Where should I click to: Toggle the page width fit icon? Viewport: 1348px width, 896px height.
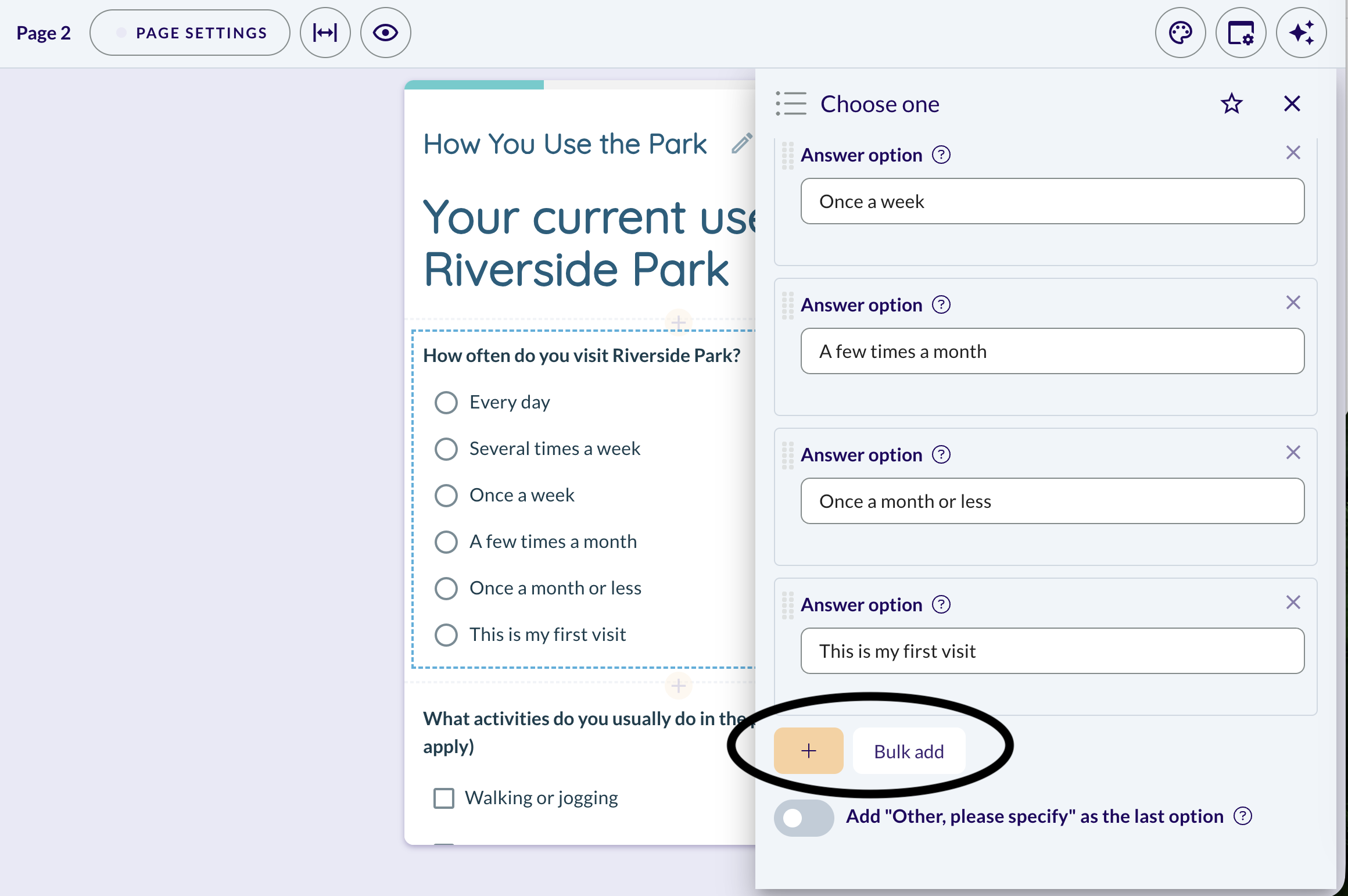pos(325,33)
